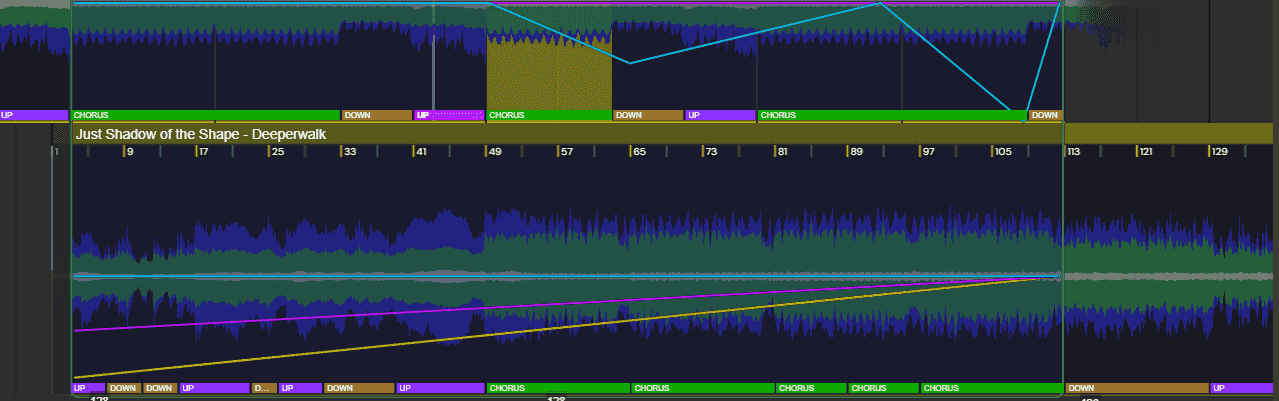Click the dotted UP segment in top track

click(448, 115)
